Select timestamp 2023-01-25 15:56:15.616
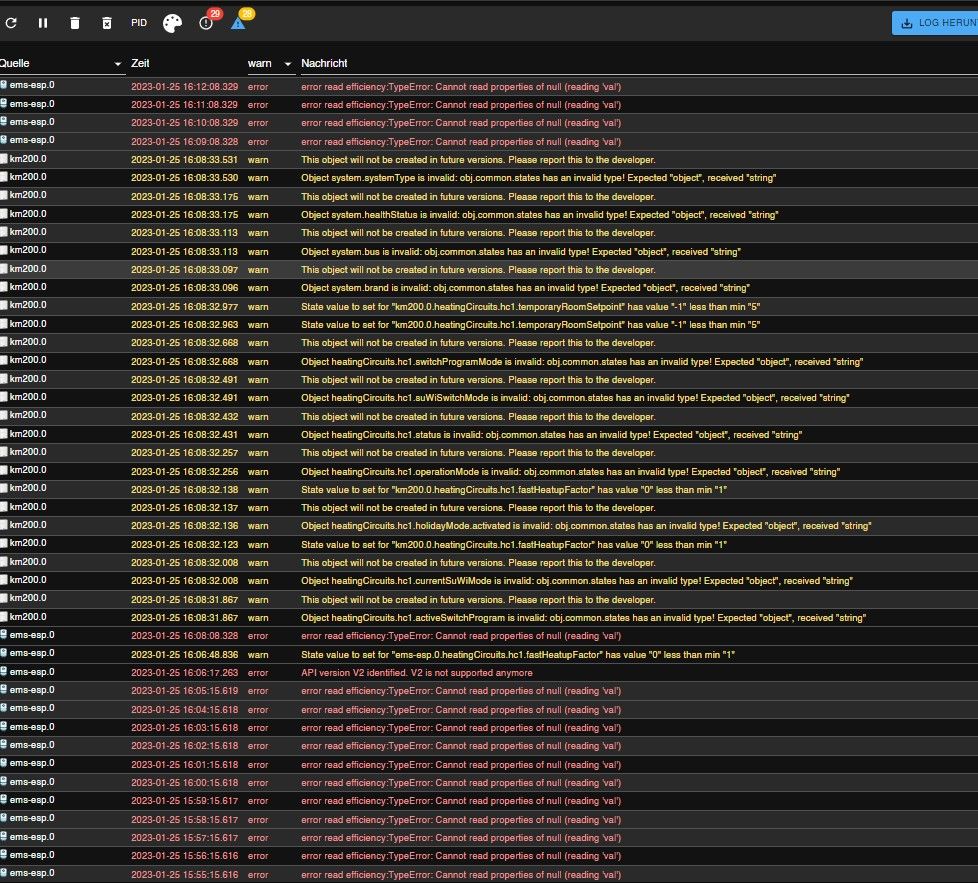 [184, 856]
